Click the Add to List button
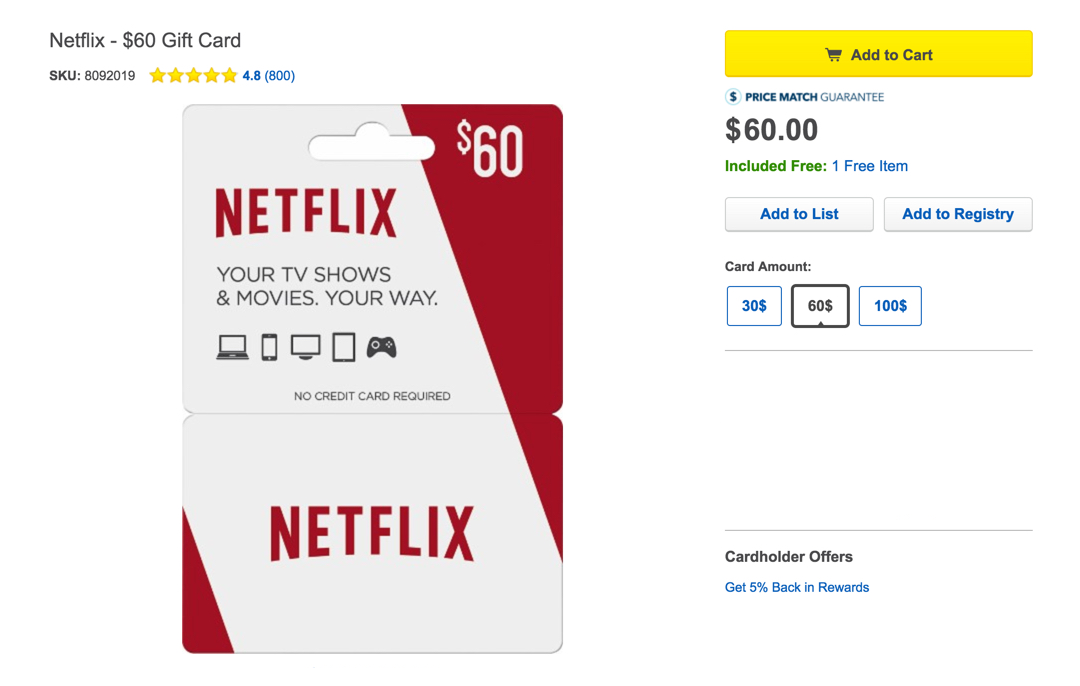Image resolution: width=1080 pixels, height=686 pixels. pyautogui.click(x=799, y=214)
